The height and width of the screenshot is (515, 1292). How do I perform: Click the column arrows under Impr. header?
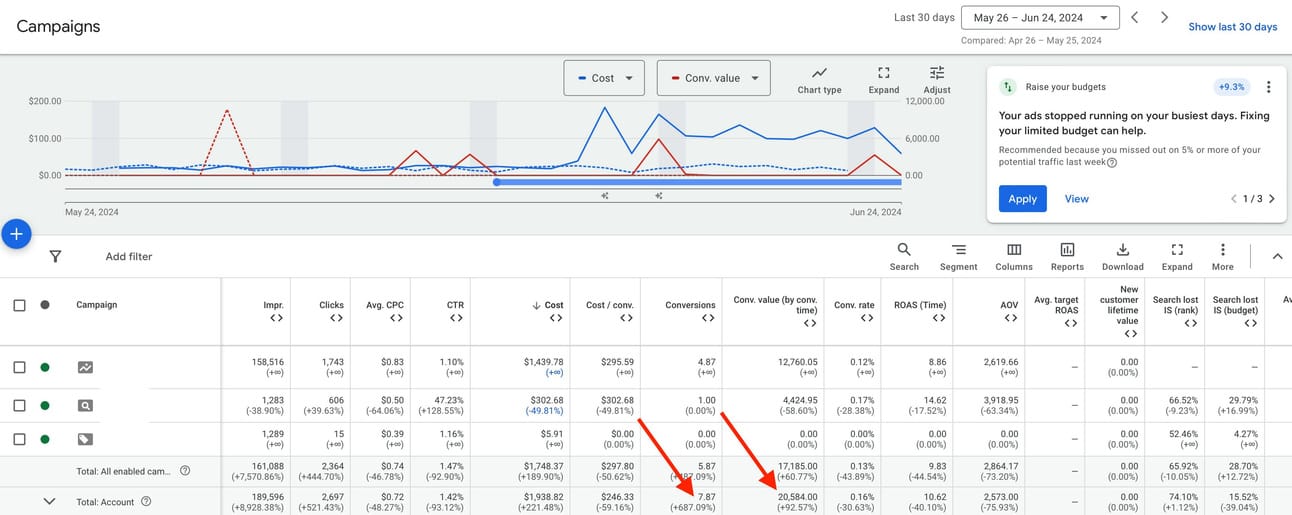click(x=276, y=318)
